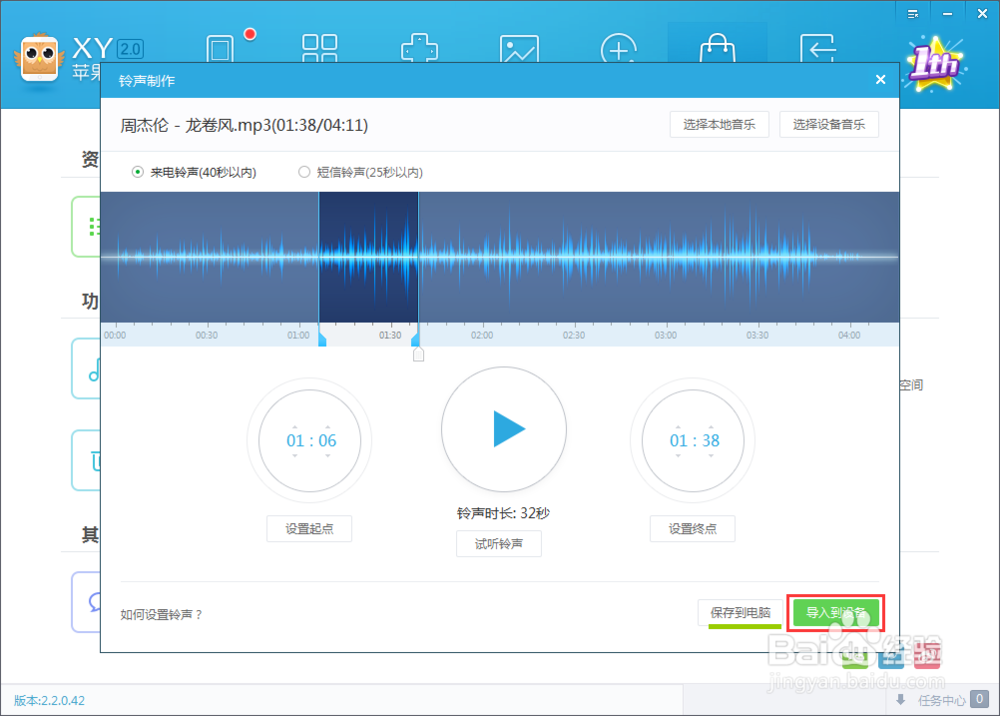Image resolution: width=1000 pixels, height=716 pixels.
Task: Increase start time seconds above 06
Action: pyautogui.click(x=328, y=427)
